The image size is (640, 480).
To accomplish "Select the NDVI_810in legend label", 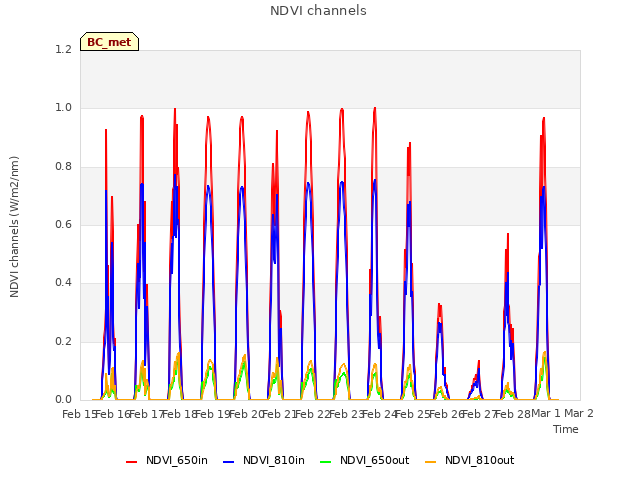I will [274, 460].
